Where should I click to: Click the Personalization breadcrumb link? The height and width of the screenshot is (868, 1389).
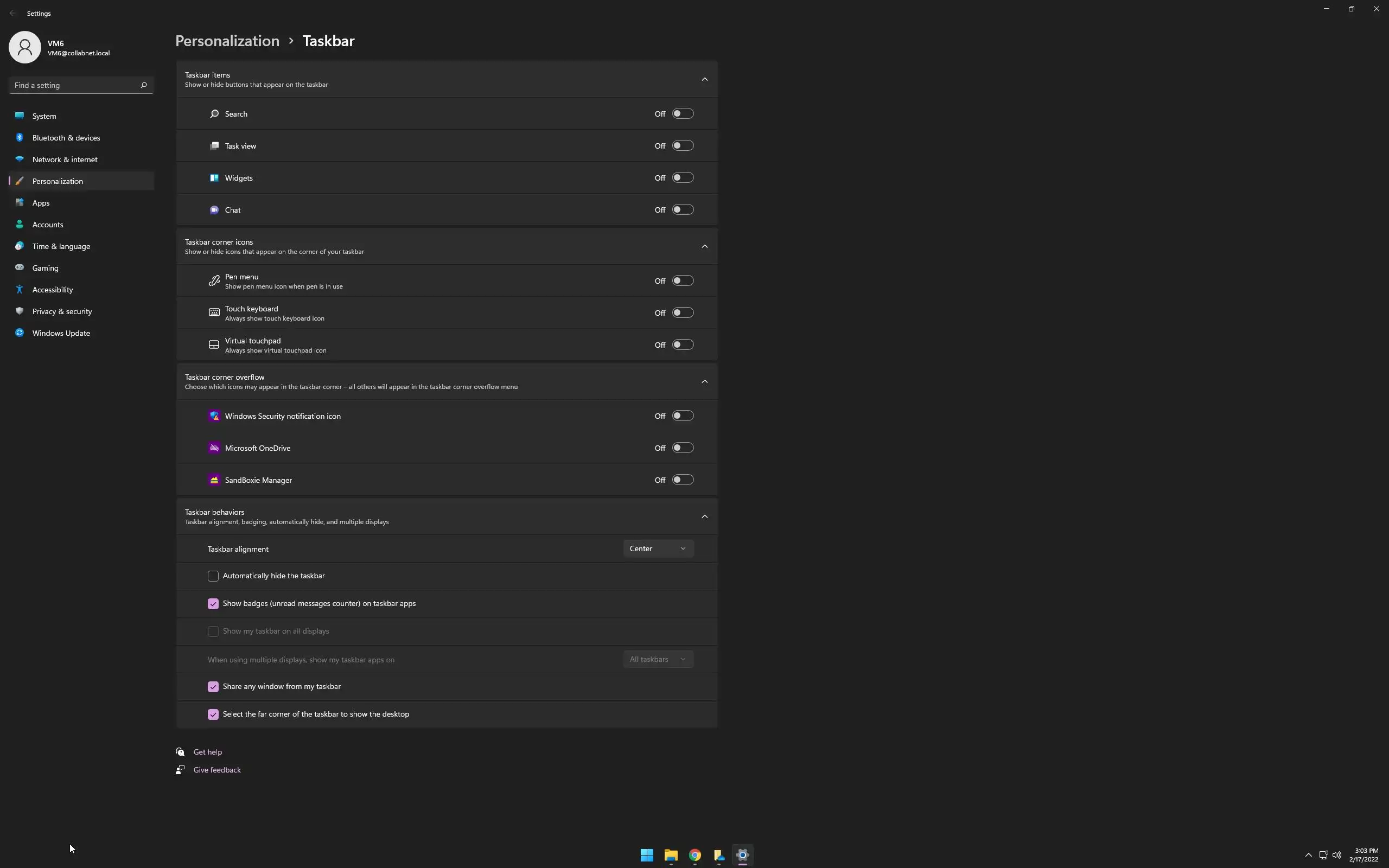point(227,41)
